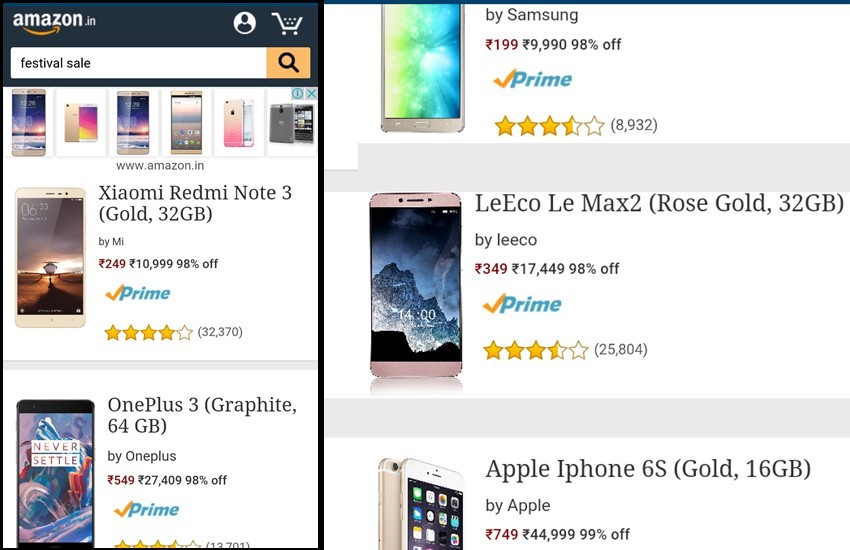Open Apple Iphone 6S (Gold, 16GB) listing

click(648, 468)
